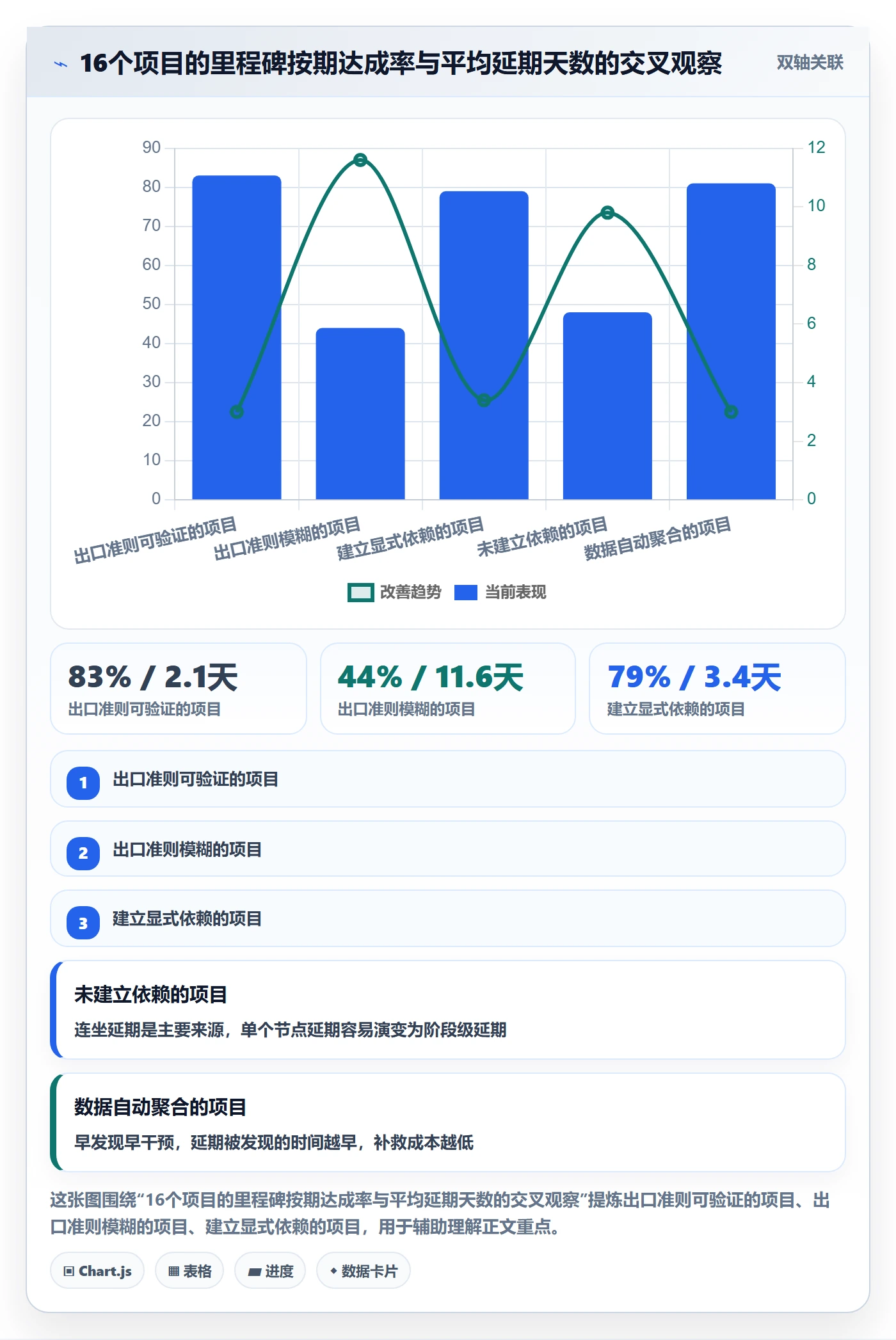This screenshot has width=896, height=1340.
Task: Click the lightning bolt icon beside the title
Action: tap(61, 64)
